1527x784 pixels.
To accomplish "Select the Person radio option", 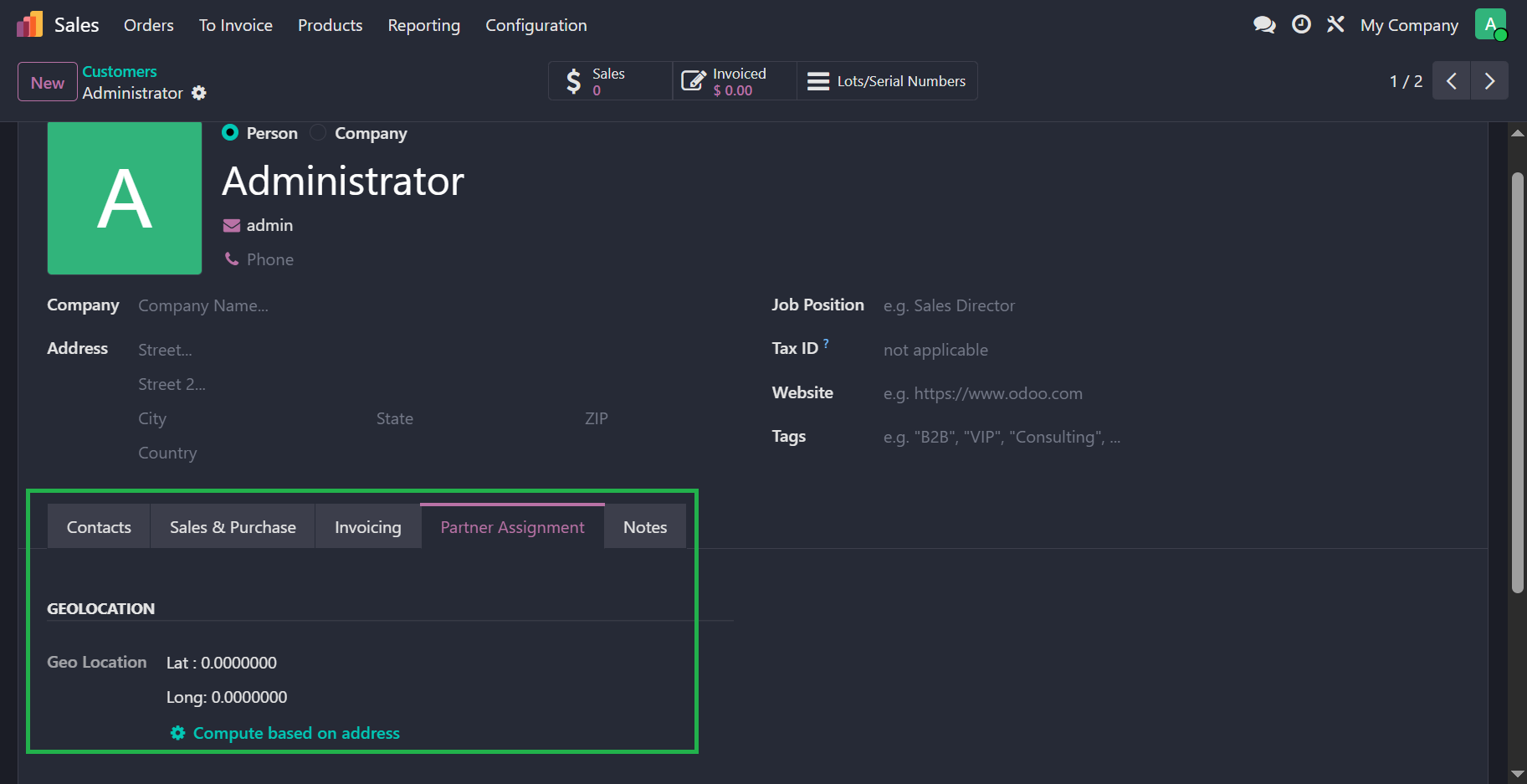I will [x=230, y=133].
